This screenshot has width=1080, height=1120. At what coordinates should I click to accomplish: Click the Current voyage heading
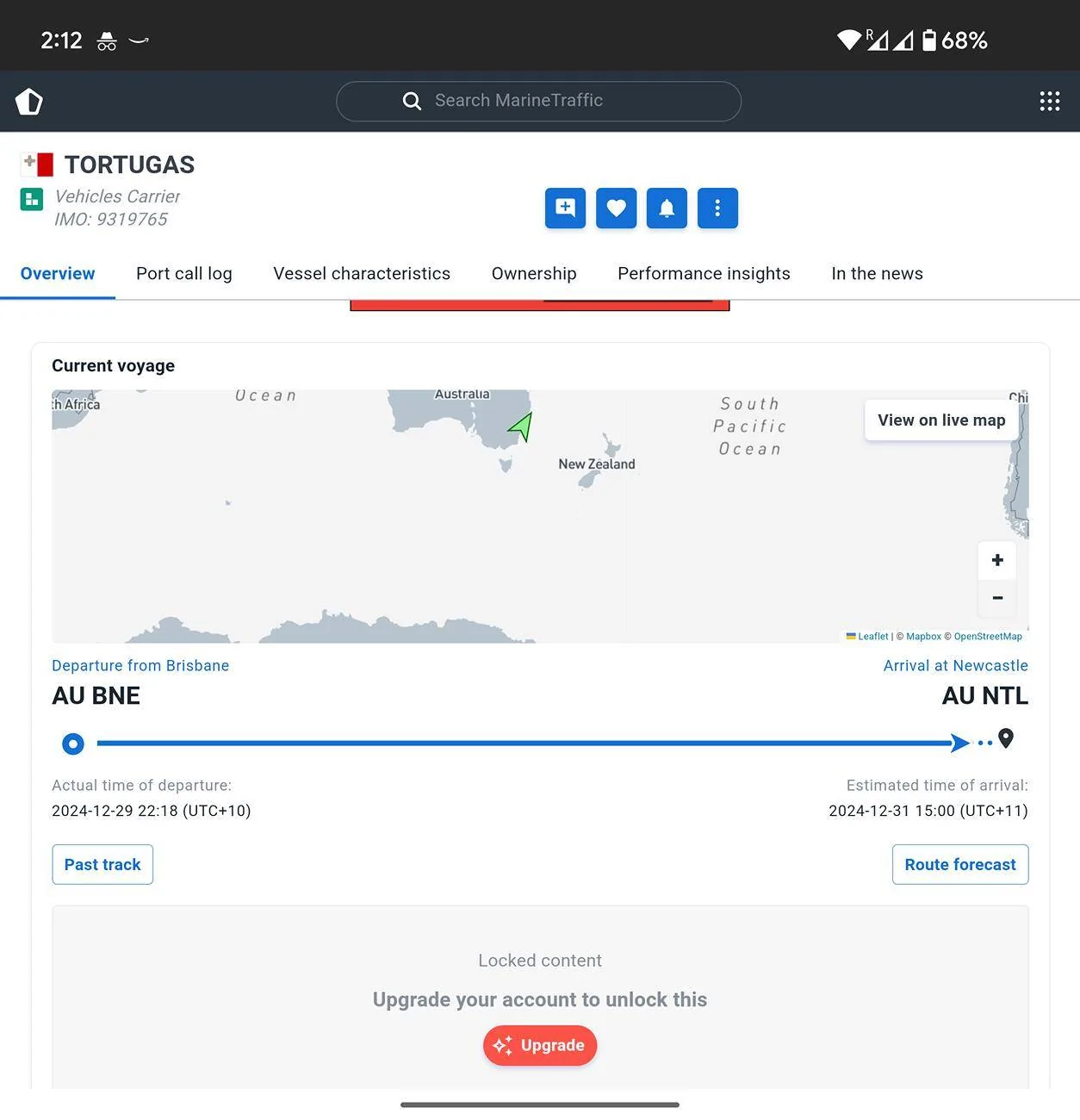pyautogui.click(x=113, y=365)
